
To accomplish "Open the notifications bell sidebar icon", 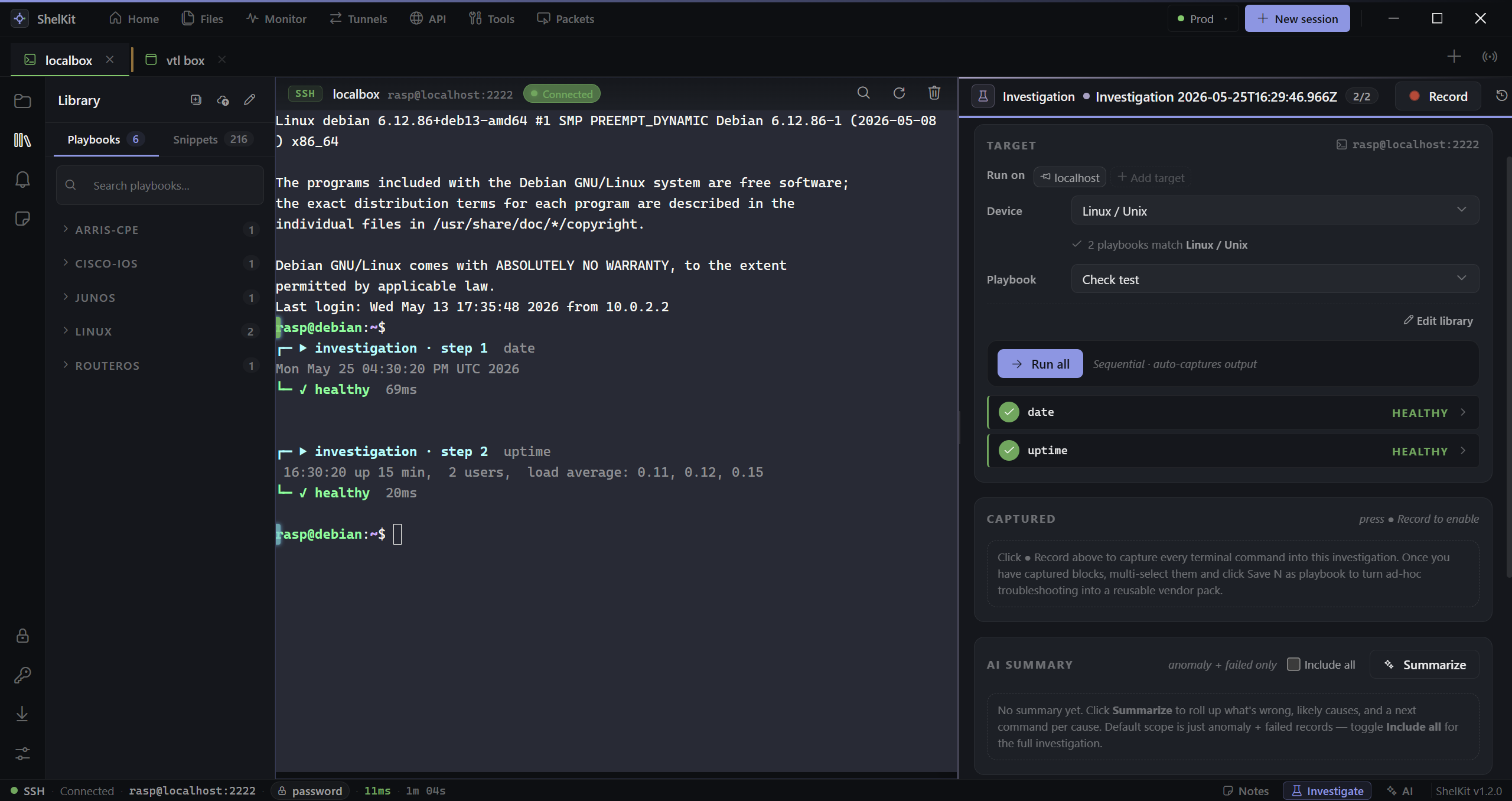I will [x=22, y=180].
